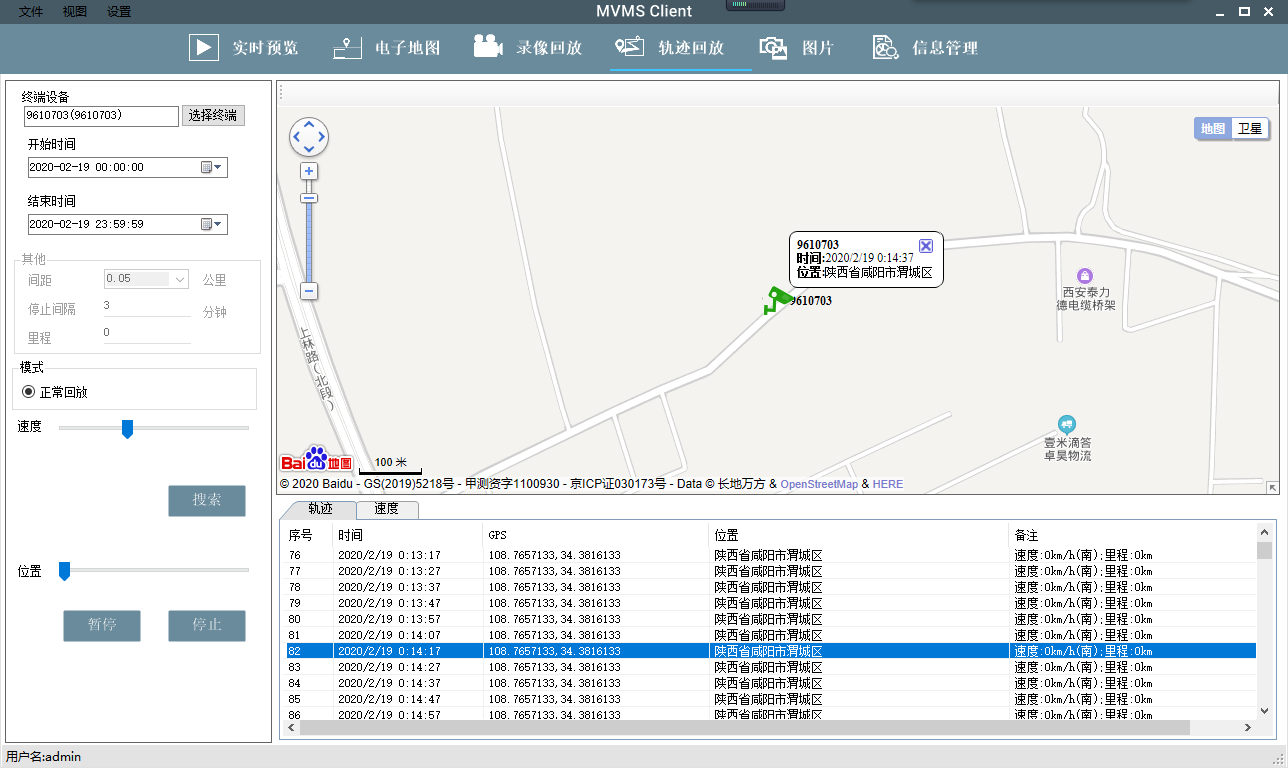
Task: Close the 9610703 map info popup
Action: pos(926,246)
